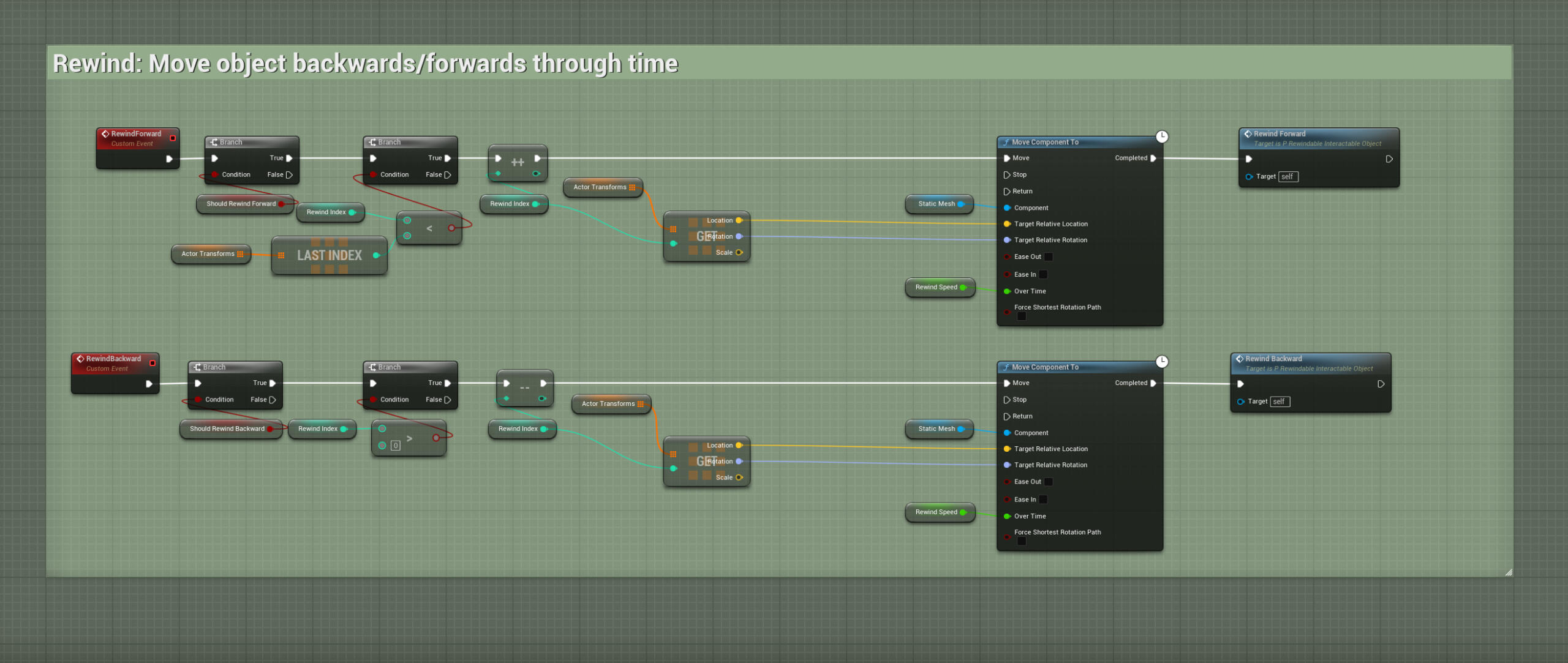
Task: Click the top array GET node
Action: tap(702, 237)
